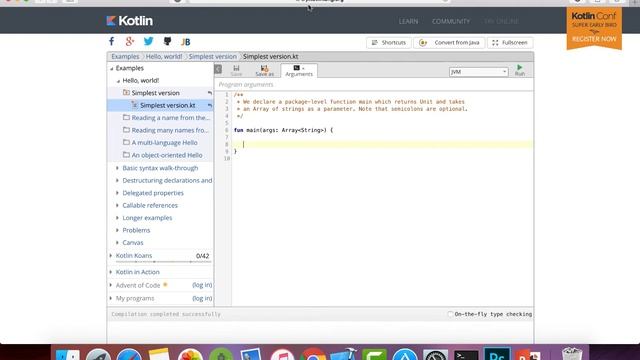The image size is (640, 360).
Task: Place cursor on highlighted editor line 8
Action: click(x=382, y=144)
